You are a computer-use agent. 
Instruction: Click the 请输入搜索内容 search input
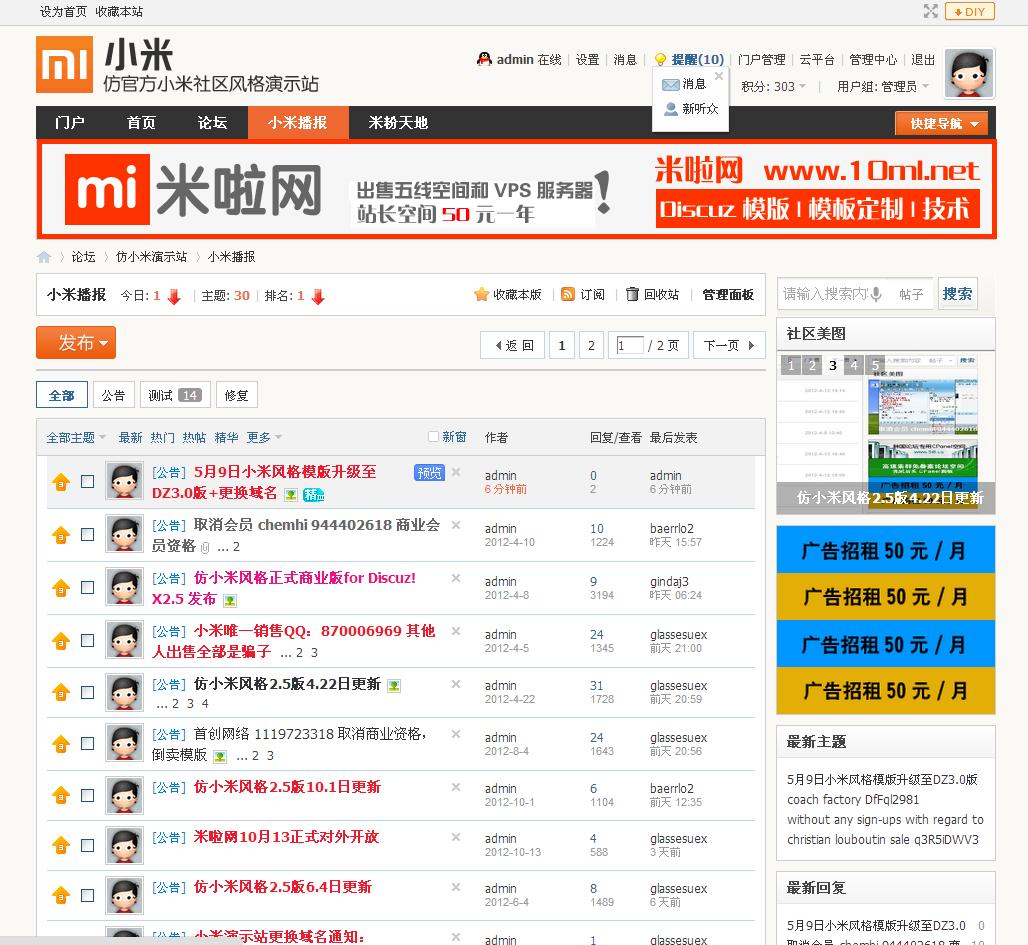coord(825,294)
